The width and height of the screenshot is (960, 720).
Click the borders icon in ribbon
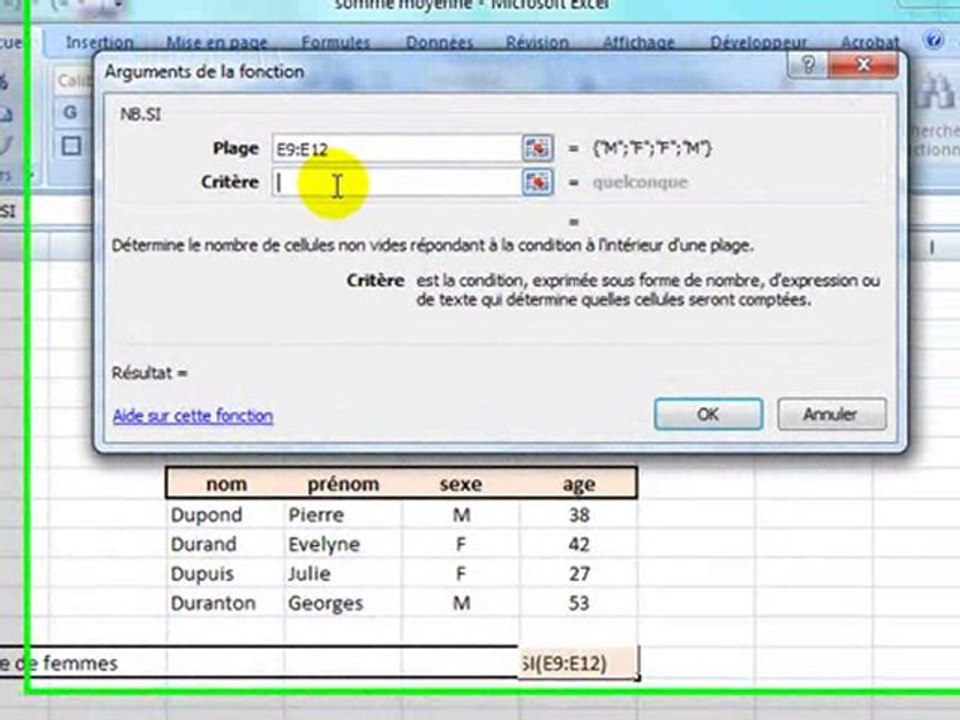point(71,146)
